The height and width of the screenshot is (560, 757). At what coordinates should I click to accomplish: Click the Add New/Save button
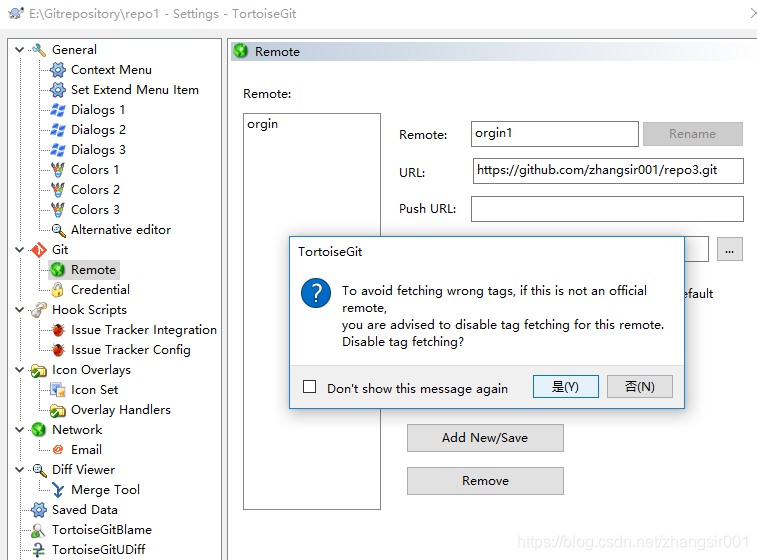tap(485, 438)
